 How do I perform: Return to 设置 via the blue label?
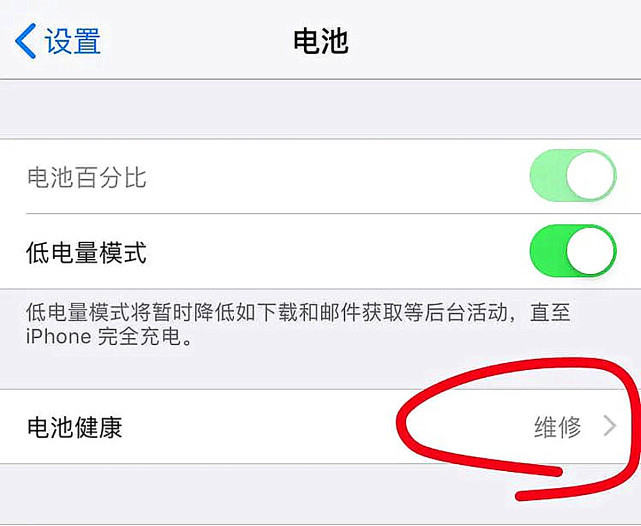(73, 41)
